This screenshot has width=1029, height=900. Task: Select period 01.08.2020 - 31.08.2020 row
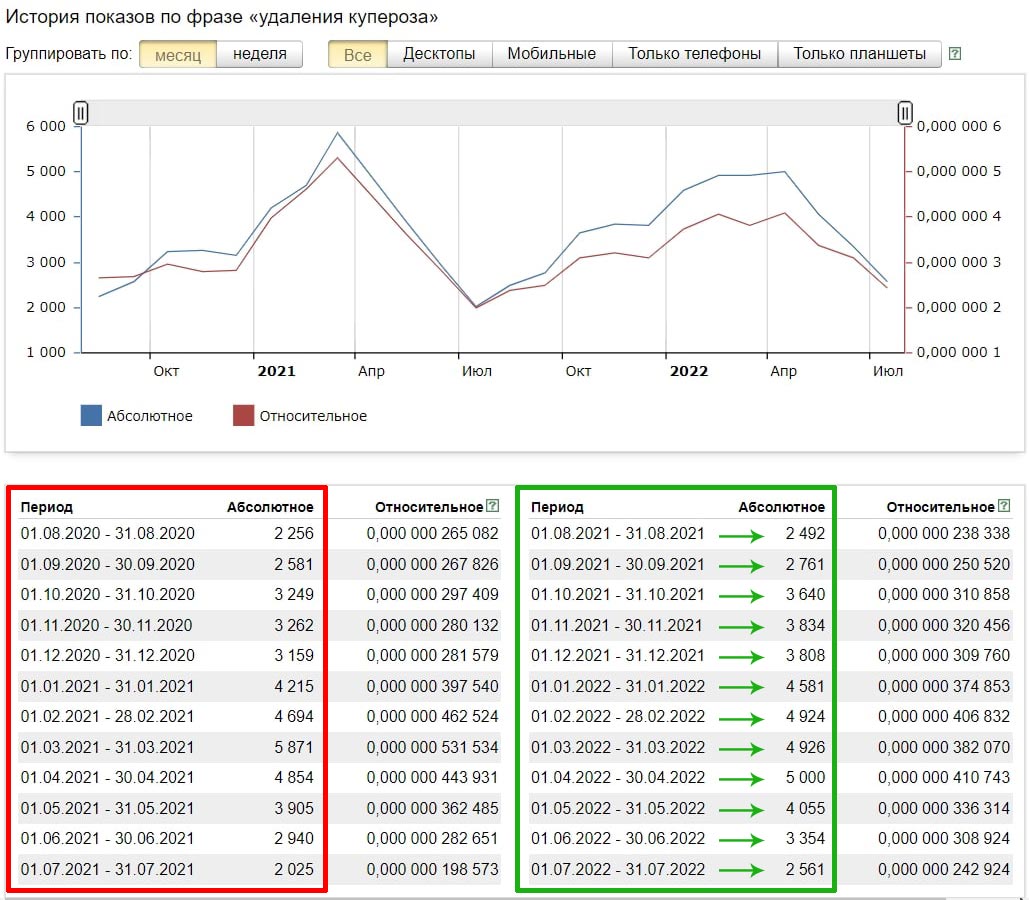(260, 533)
